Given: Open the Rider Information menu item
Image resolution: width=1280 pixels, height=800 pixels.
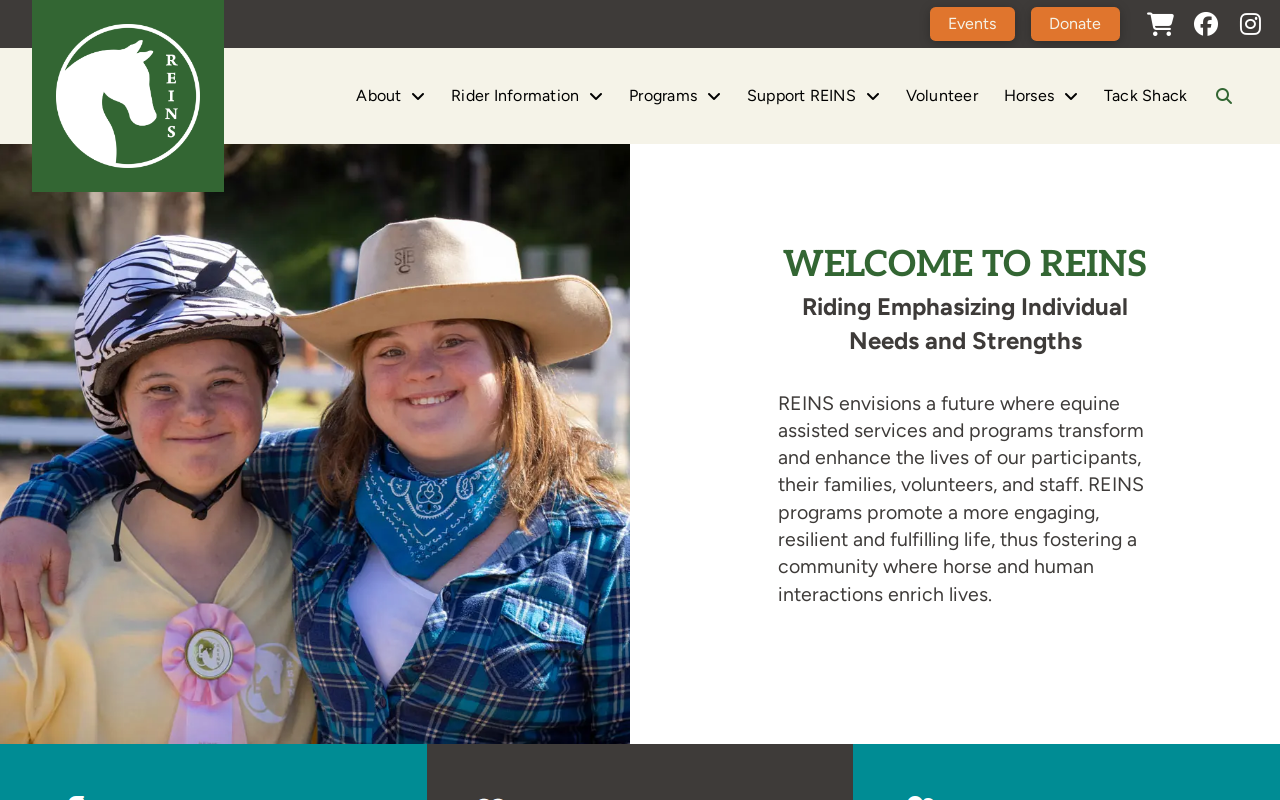Looking at the screenshot, I should pos(515,96).
